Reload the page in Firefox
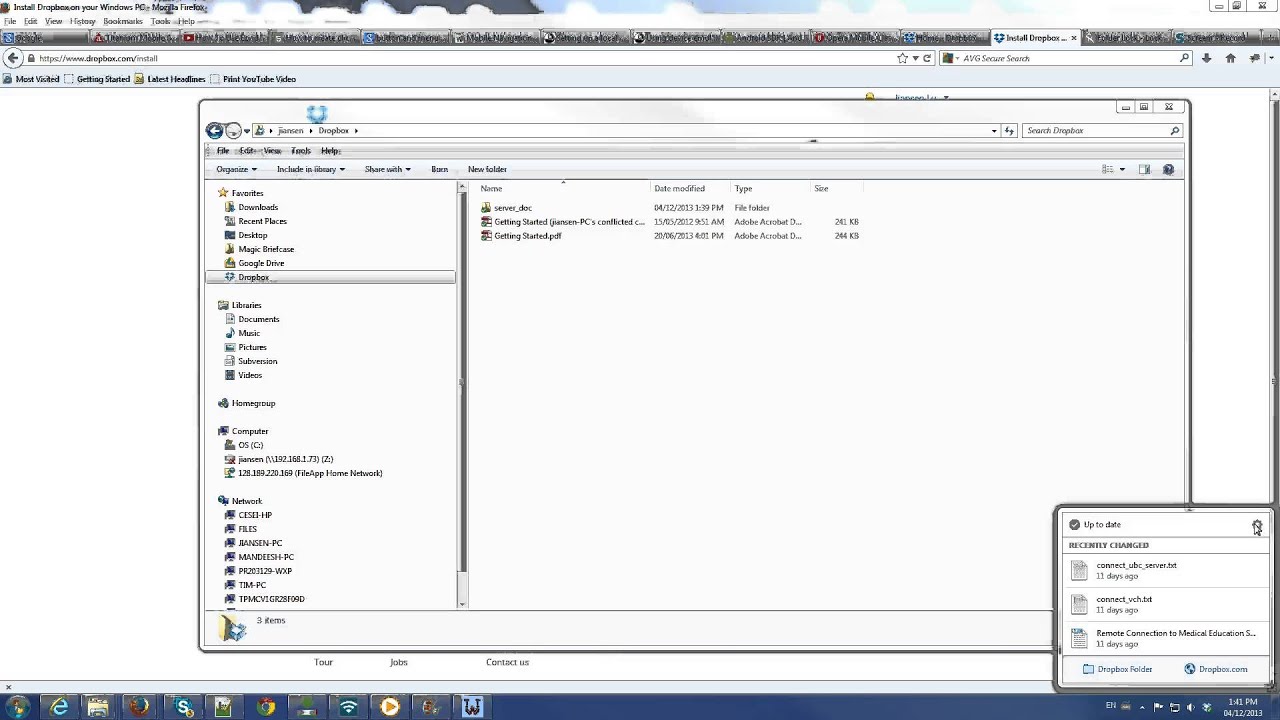Viewport: 1280px width, 720px height. click(x=927, y=58)
